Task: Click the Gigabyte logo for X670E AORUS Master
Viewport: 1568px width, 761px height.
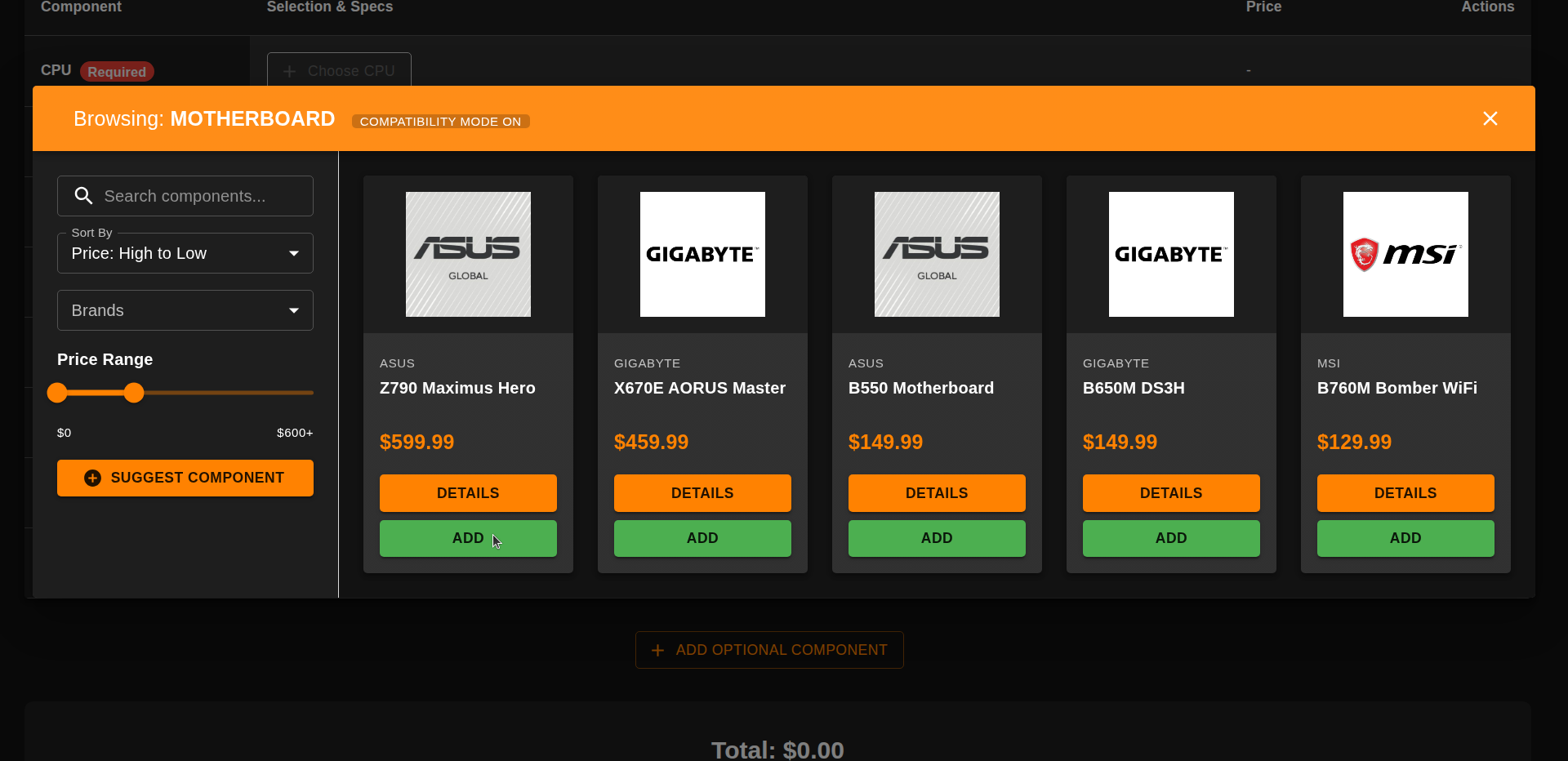Action: (x=702, y=254)
